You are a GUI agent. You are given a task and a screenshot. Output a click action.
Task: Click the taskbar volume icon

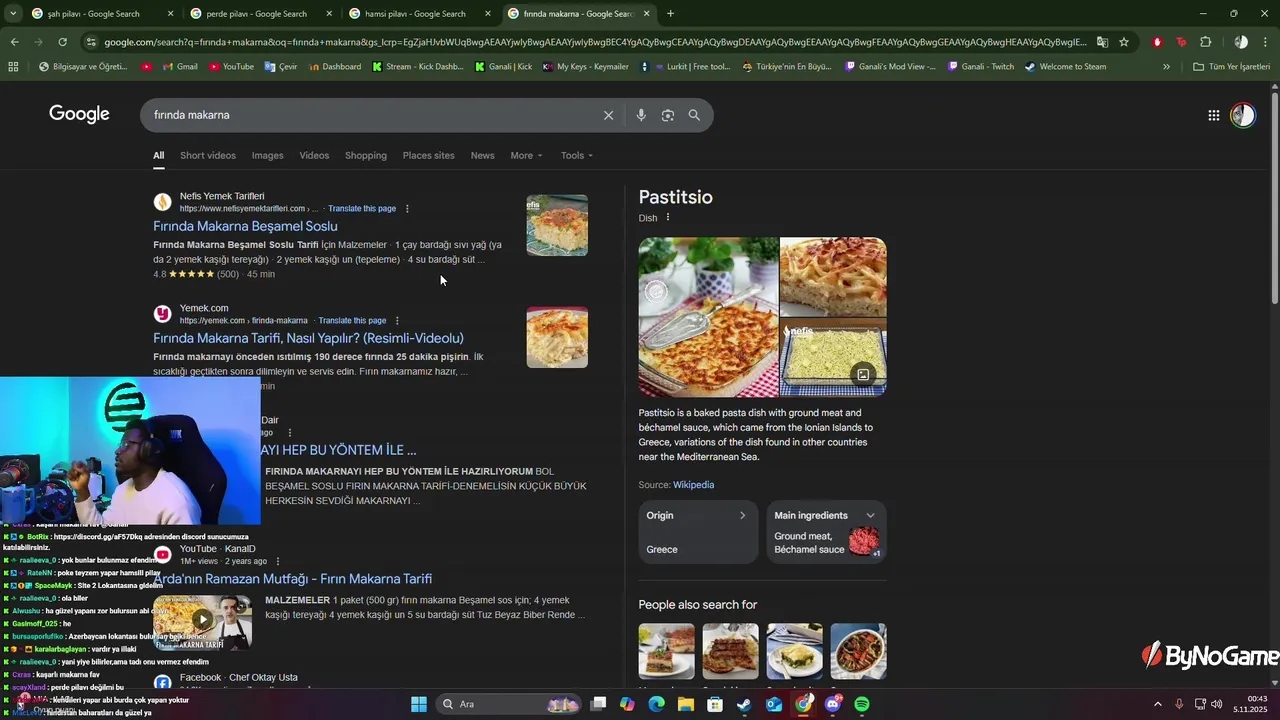1217,704
